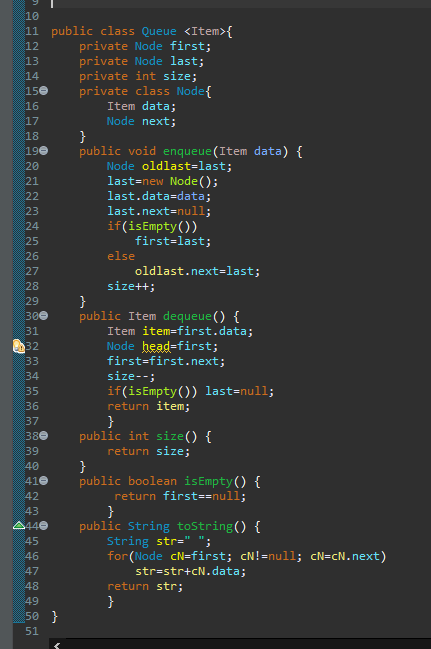The height and width of the screenshot is (649, 431).
Task: Click the return str statement on line 48
Action: (x=145, y=587)
